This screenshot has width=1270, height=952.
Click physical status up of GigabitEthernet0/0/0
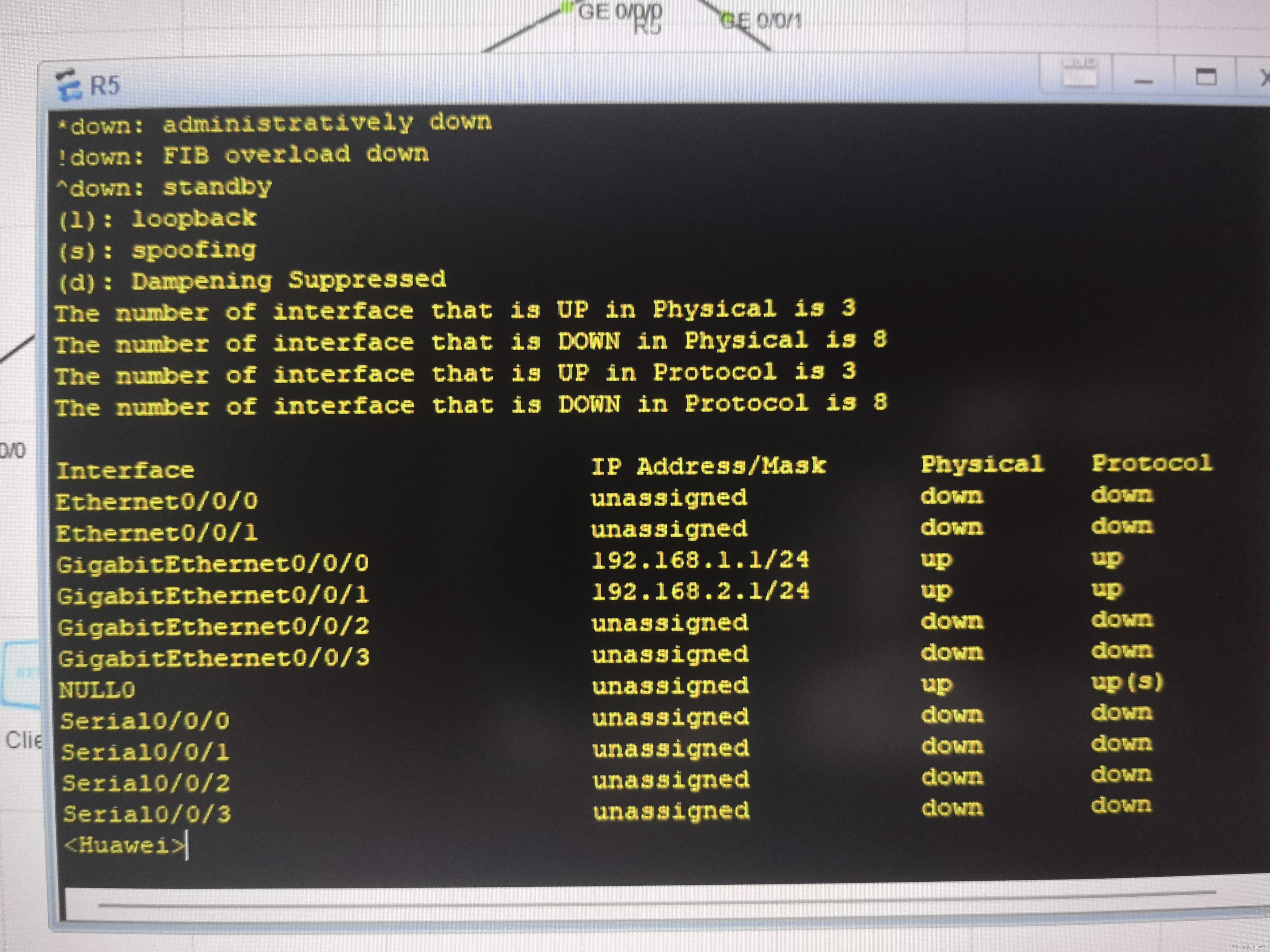pyautogui.click(x=936, y=559)
